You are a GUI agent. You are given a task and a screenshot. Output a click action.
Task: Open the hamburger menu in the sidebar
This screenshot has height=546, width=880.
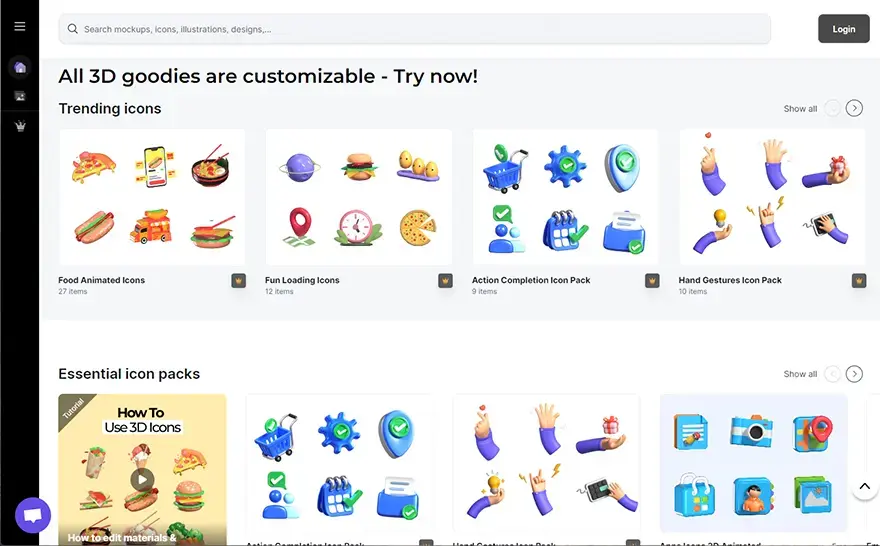pyautogui.click(x=20, y=26)
